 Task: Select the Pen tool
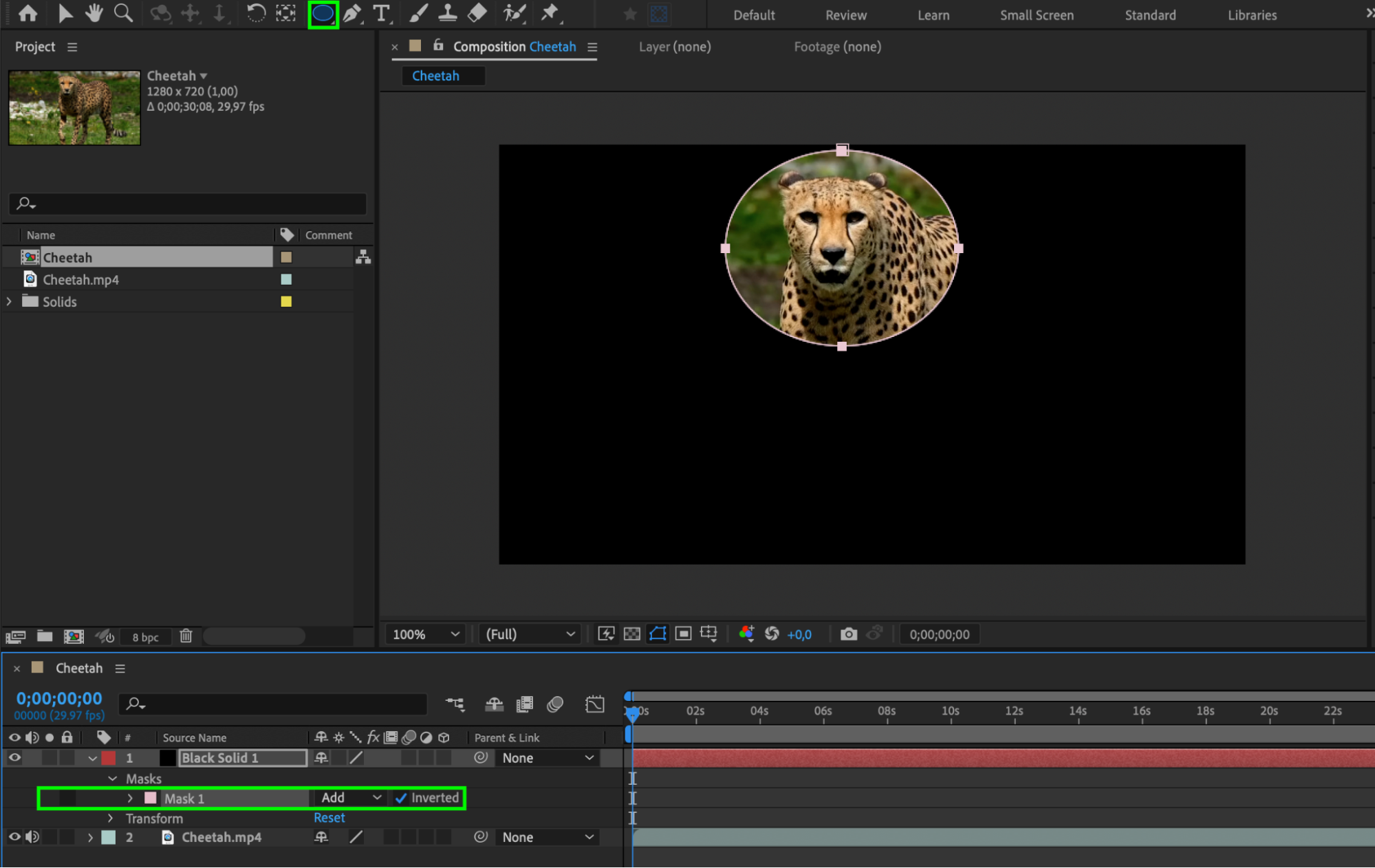(352, 13)
